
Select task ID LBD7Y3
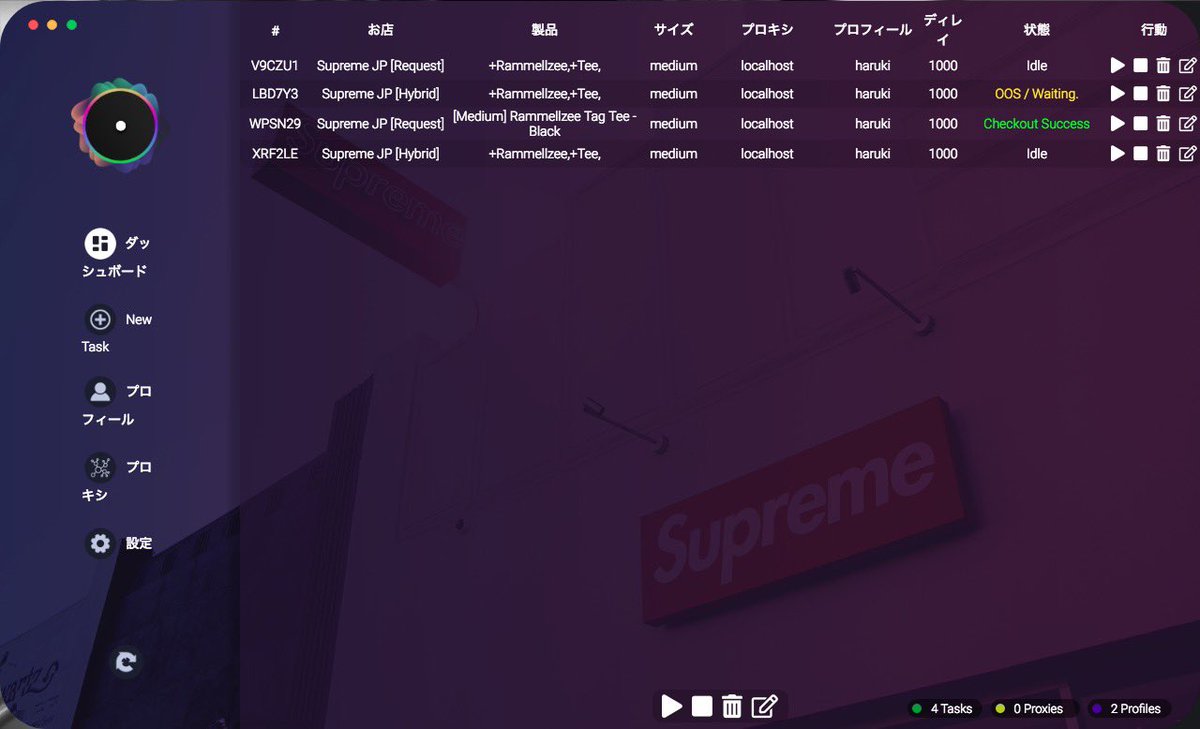point(275,94)
